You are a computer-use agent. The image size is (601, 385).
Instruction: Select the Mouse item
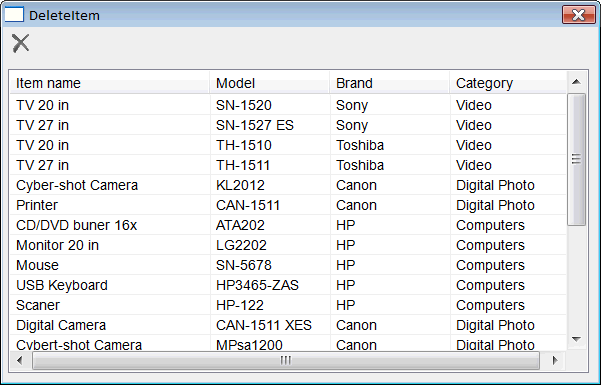tap(288, 265)
